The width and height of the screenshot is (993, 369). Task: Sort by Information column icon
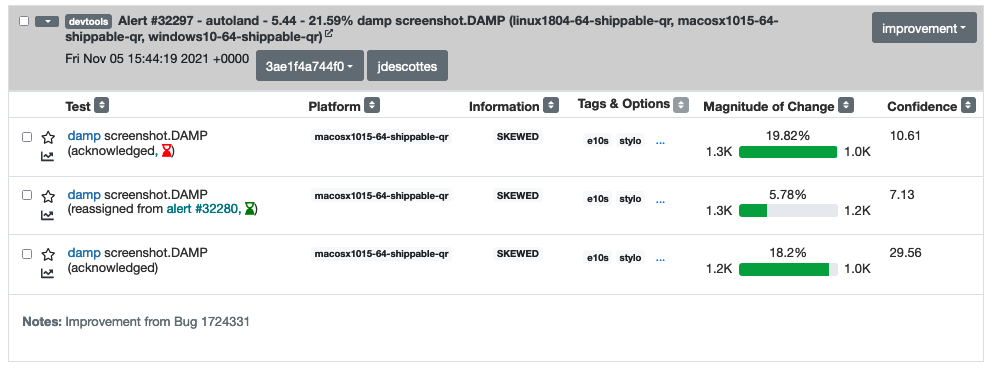pyautogui.click(x=552, y=105)
